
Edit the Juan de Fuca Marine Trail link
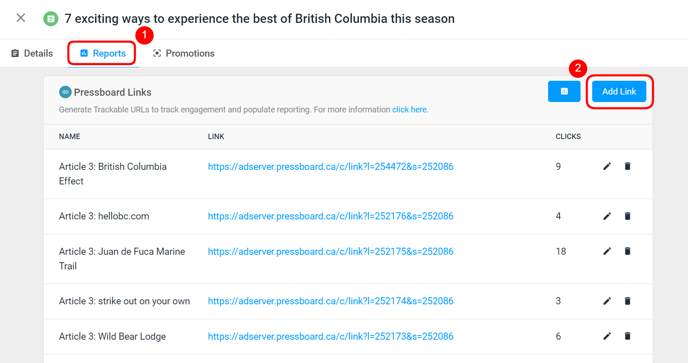[607, 251]
